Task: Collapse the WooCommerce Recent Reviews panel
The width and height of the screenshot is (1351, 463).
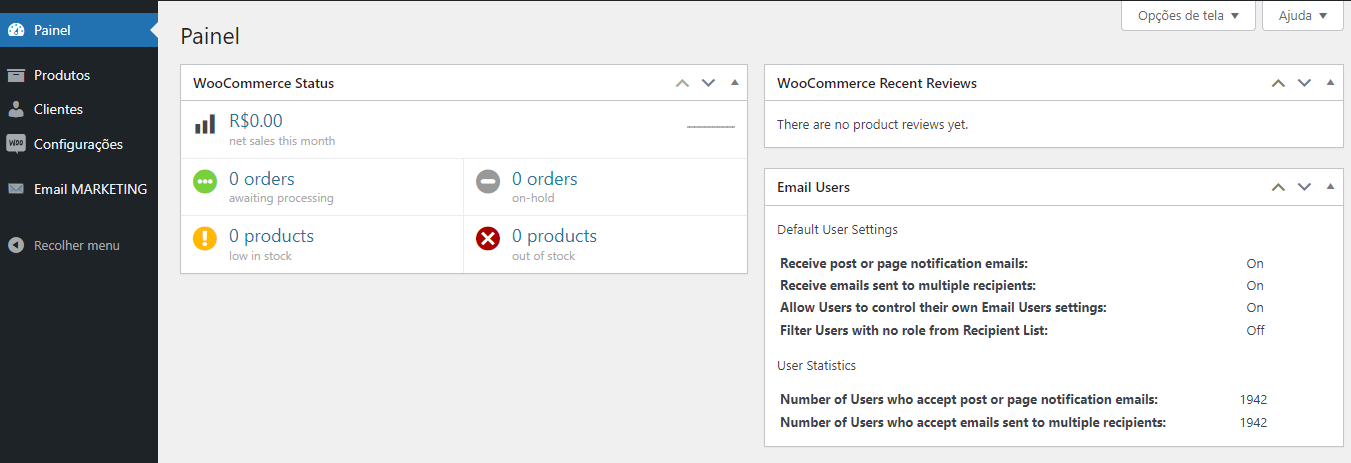Action: click(1330, 83)
